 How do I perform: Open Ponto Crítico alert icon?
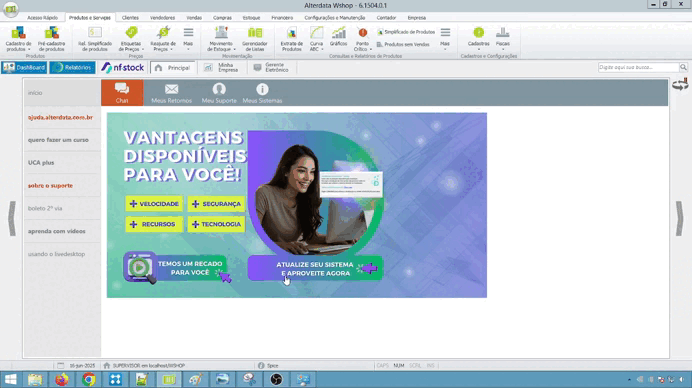[362, 33]
